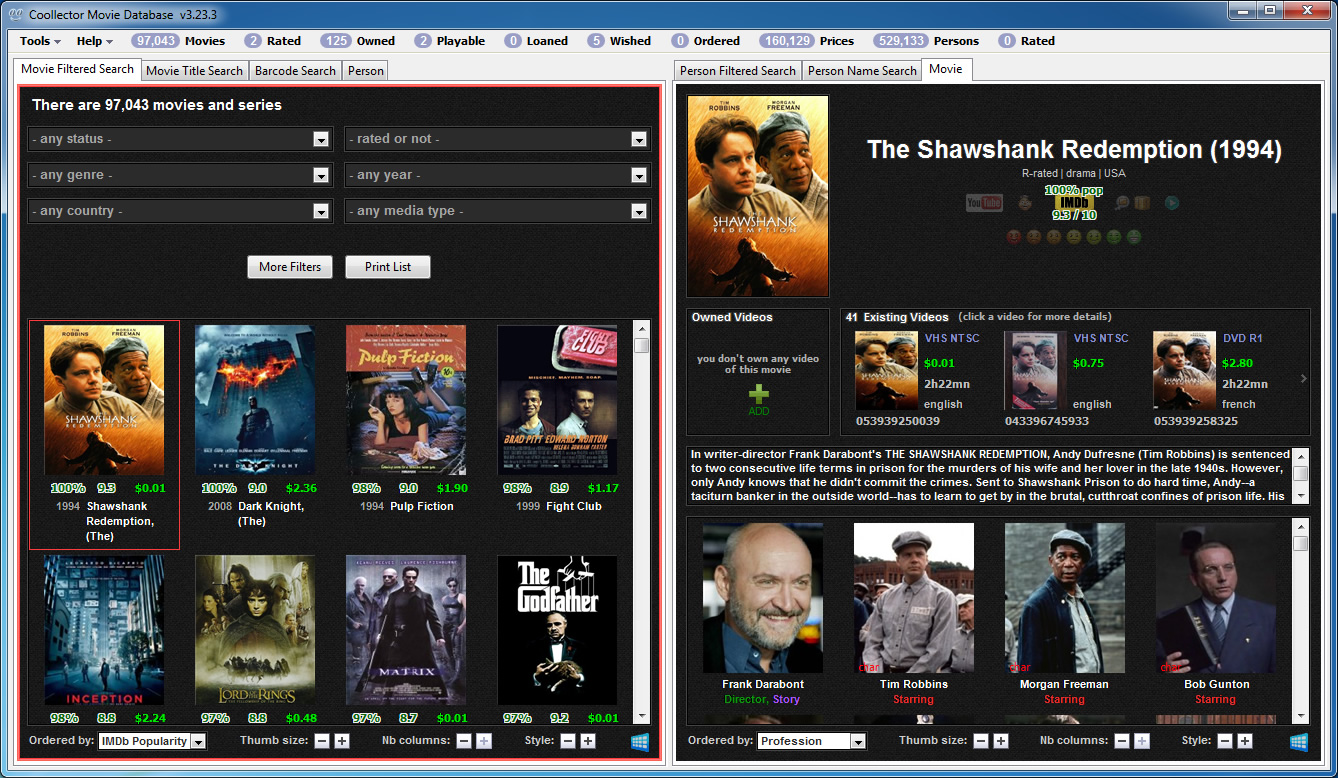Click green plus ADD owned video
The width and height of the screenshot is (1338, 778).
tap(759, 399)
